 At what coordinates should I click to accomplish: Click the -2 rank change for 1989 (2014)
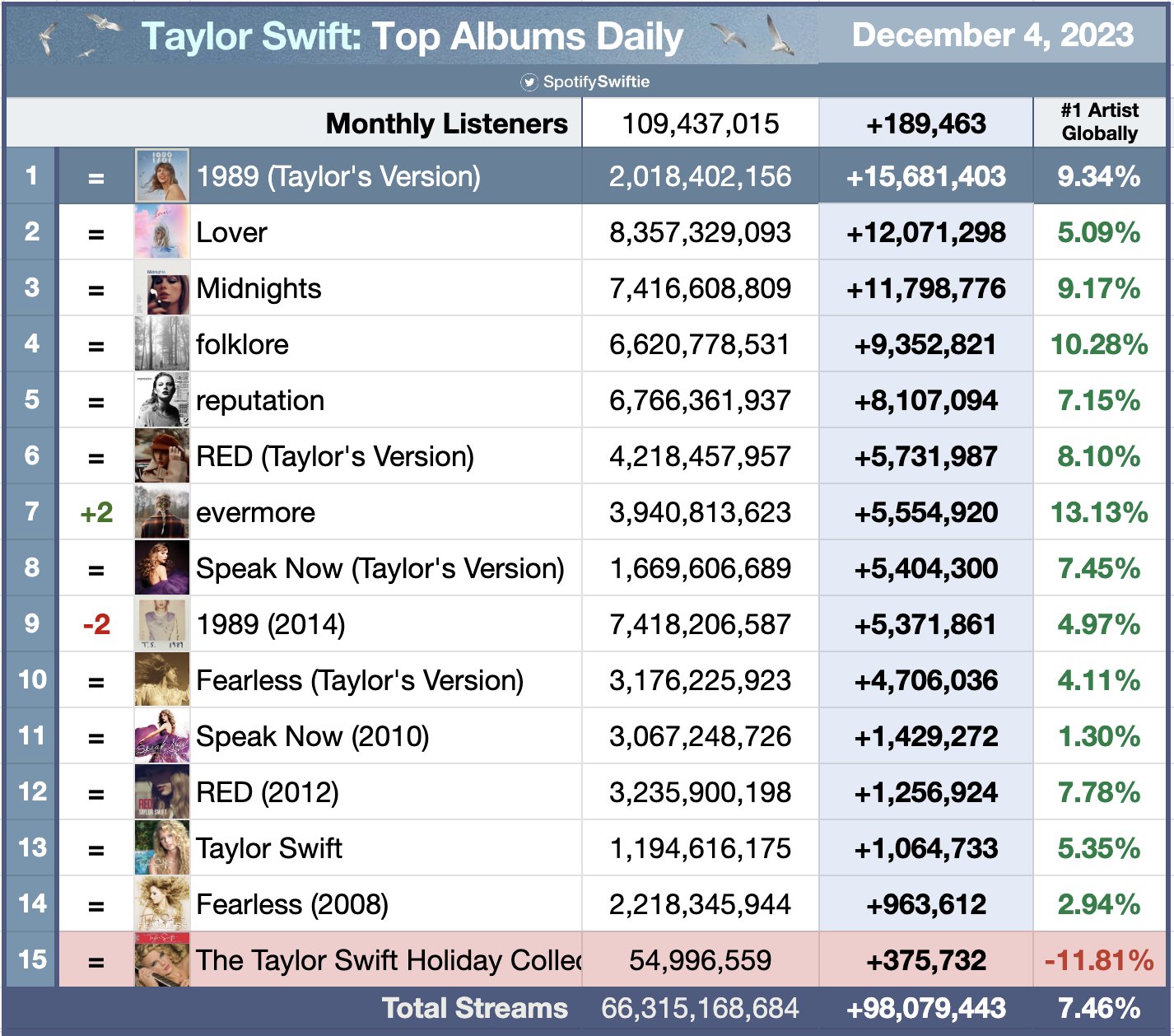96,624
